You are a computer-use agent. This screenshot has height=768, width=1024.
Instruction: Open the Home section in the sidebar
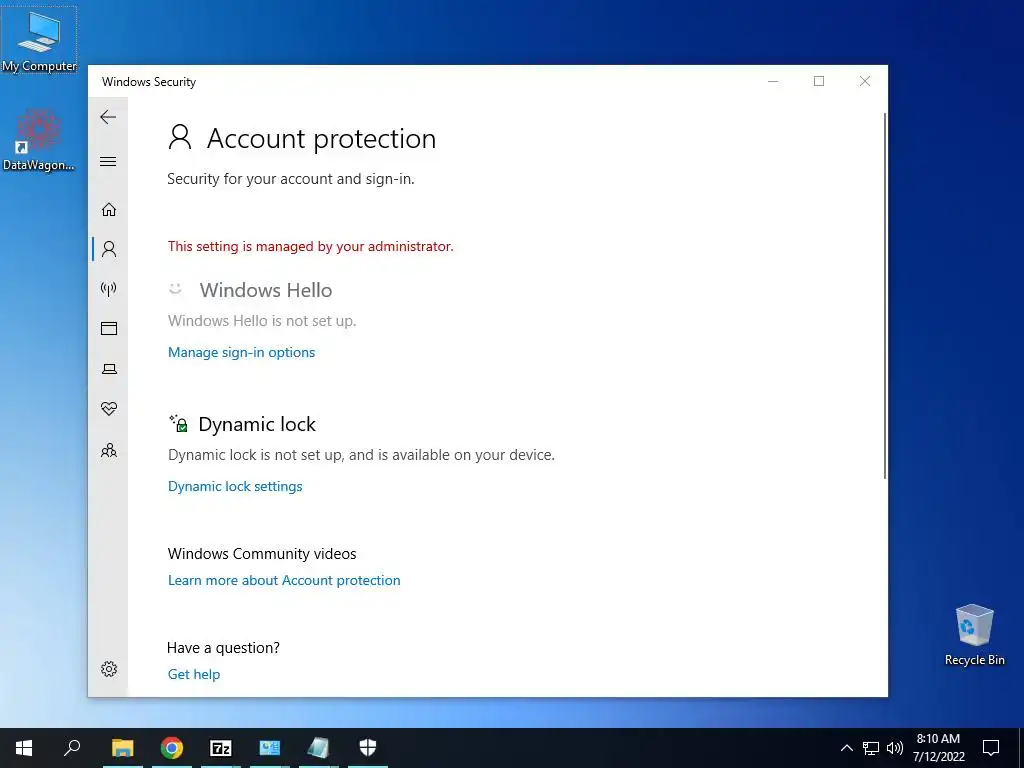coord(108,209)
